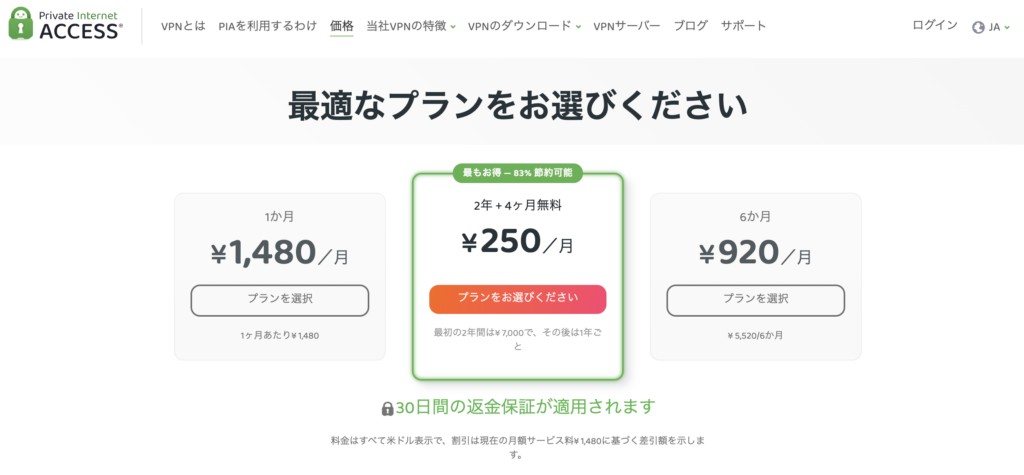Click the 最もお得 83% savings badge
1024x475 pixels.
tap(517, 173)
